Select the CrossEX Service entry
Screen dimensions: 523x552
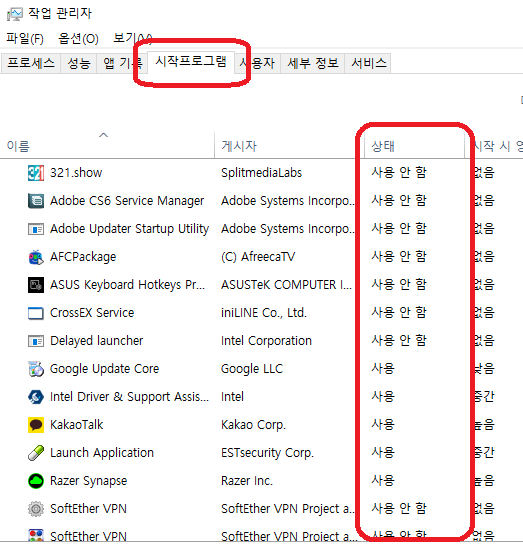tap(92, 313)
